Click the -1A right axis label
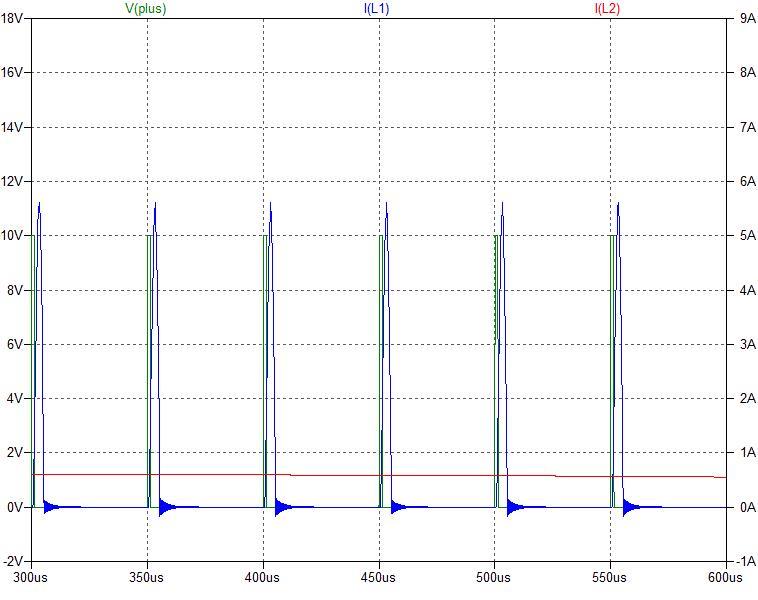The image size is (758, 600). pyautogui.click(x=746, y=561)
